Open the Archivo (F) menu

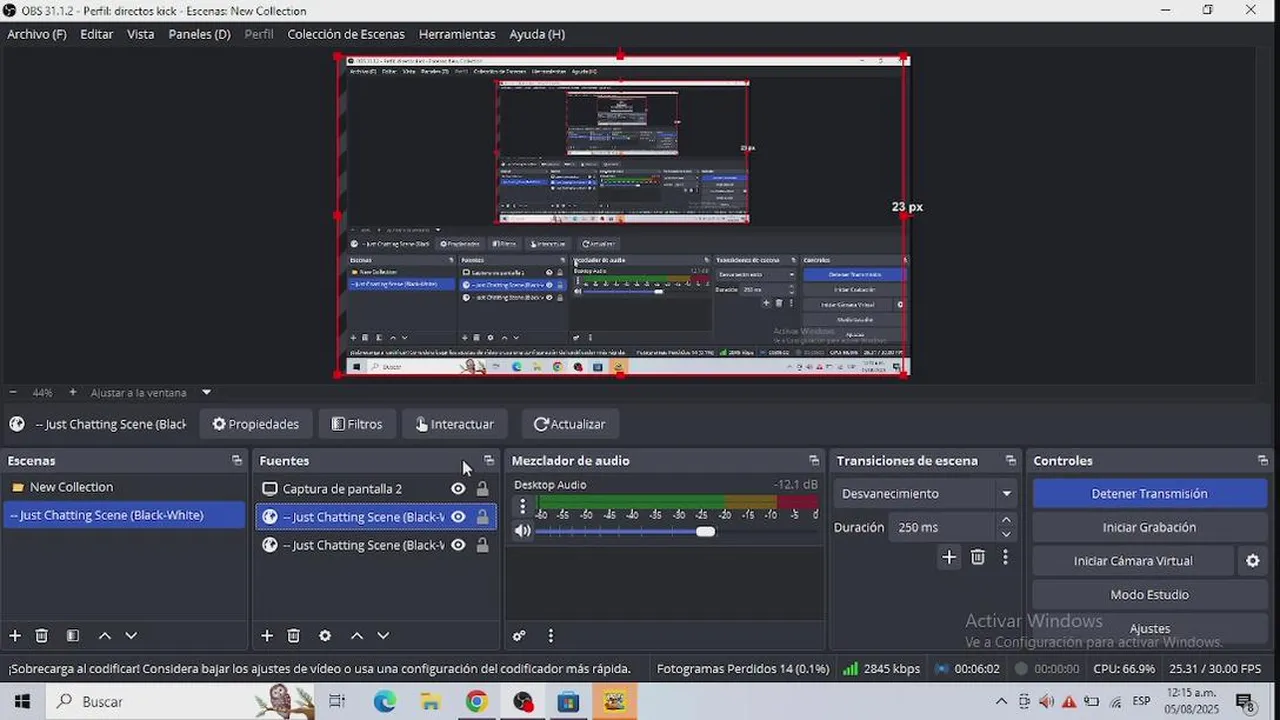click(x=37, y=34)
